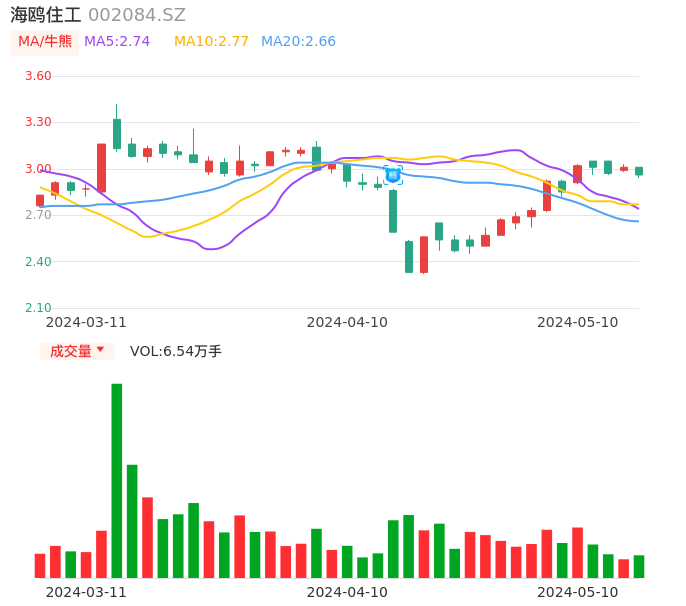Click the 2024-04-10 date label under price chart
The image size is (686, 606).
pos(347,322)
